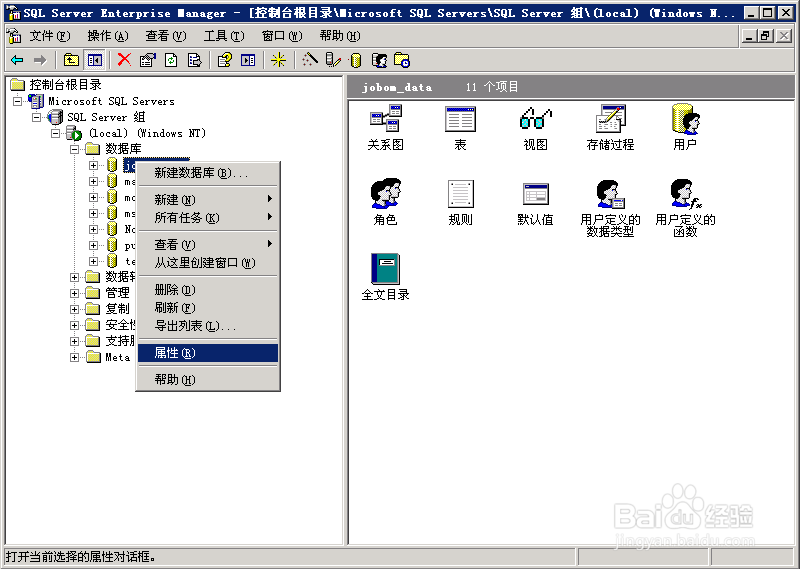Open the 规则 rules icon
Image resolution: width=800 pixels, height=569 pixels.
point(460,202)
